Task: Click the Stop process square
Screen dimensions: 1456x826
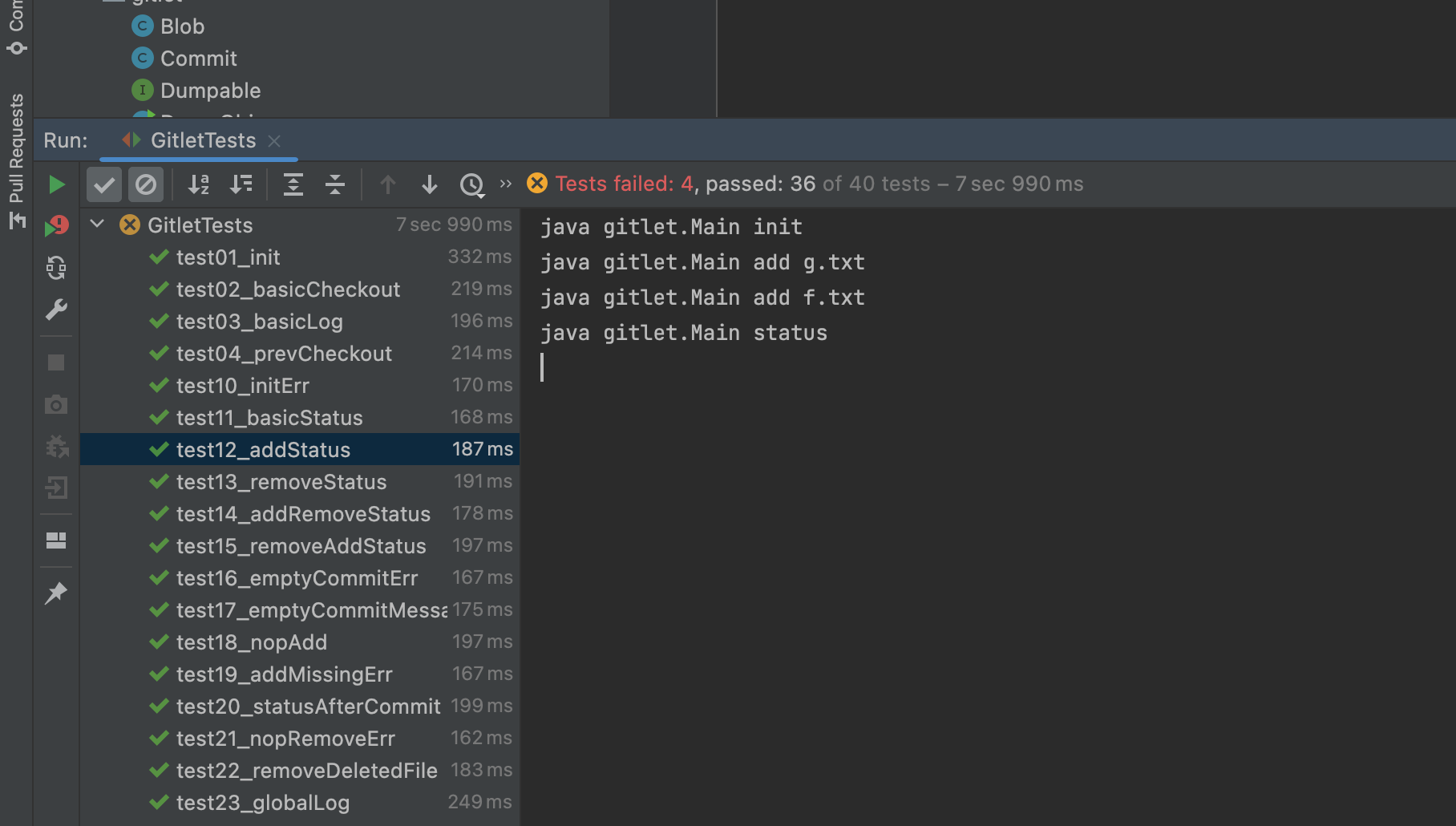Action: 56,362
